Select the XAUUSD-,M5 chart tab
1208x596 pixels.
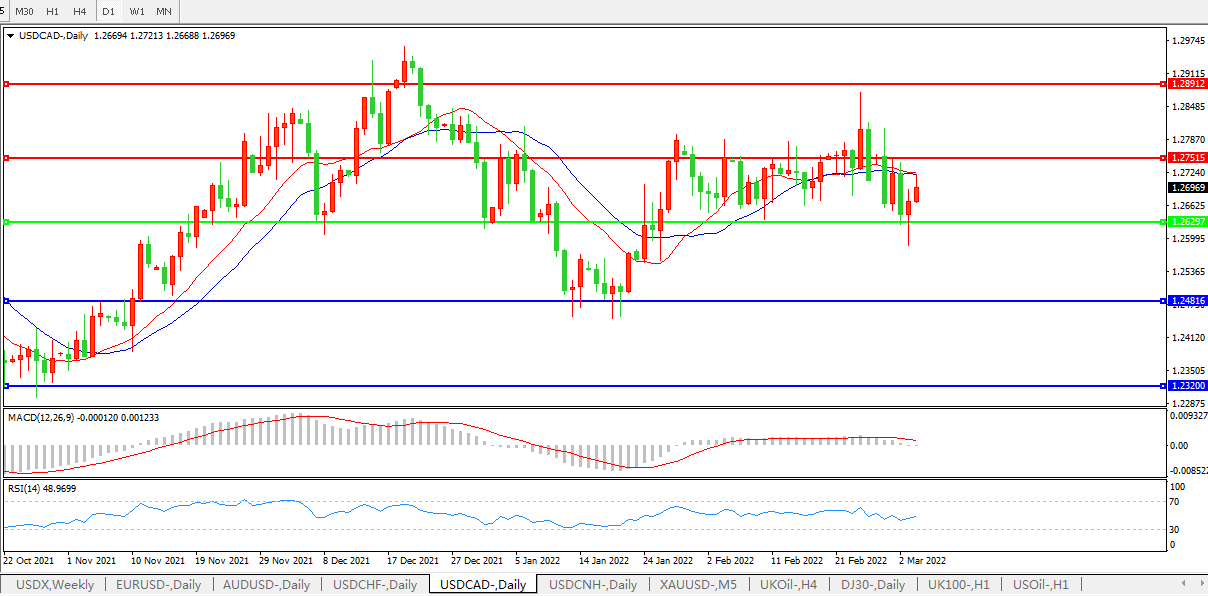[x=700, y=585]
